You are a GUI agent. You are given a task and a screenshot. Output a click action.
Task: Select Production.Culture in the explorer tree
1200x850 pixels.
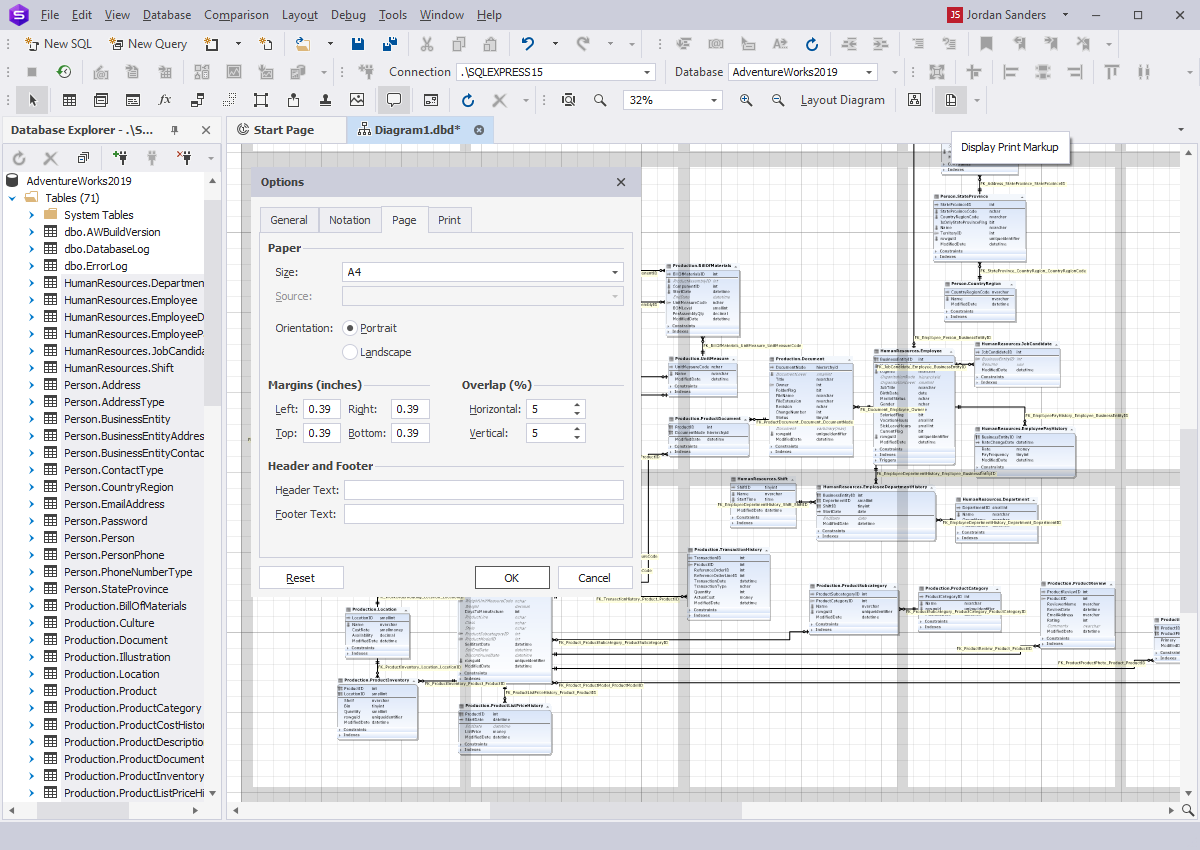pyautogui.click(x=109, y=623)
